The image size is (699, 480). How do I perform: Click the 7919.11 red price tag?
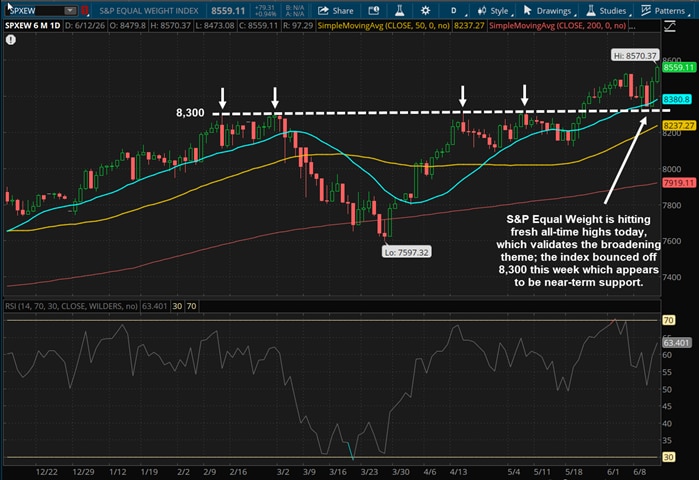pyautogui.click(x=678, y=183)
